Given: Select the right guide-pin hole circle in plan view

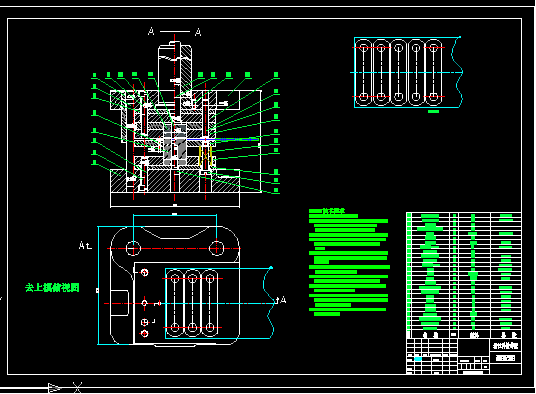Looking at the screenshot, I should pyautogui.click(x=216, y=248).
